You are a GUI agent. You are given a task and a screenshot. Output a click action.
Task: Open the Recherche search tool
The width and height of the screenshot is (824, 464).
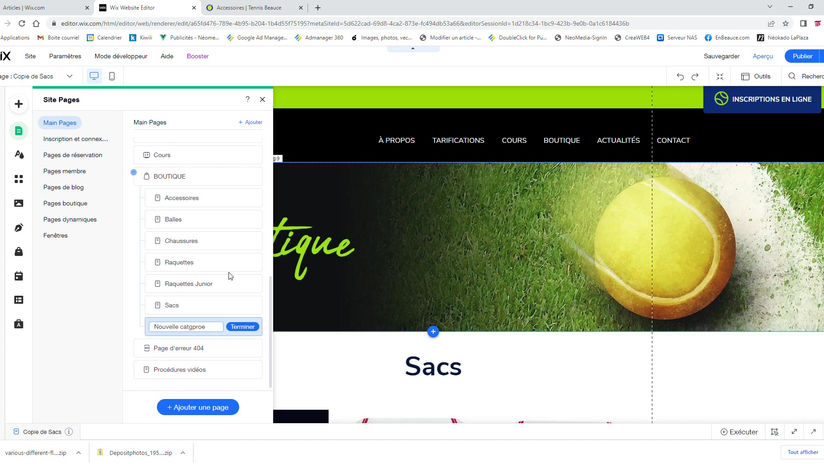pos(806,77)
